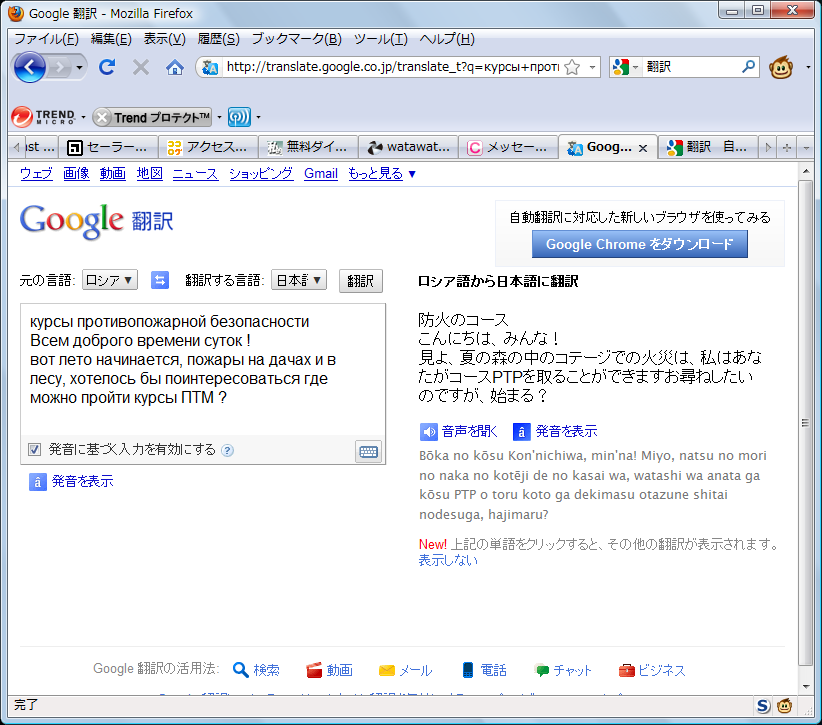Bookmark page with the star icon
This screenshot has height=725, width=822.
click(572, 67)
